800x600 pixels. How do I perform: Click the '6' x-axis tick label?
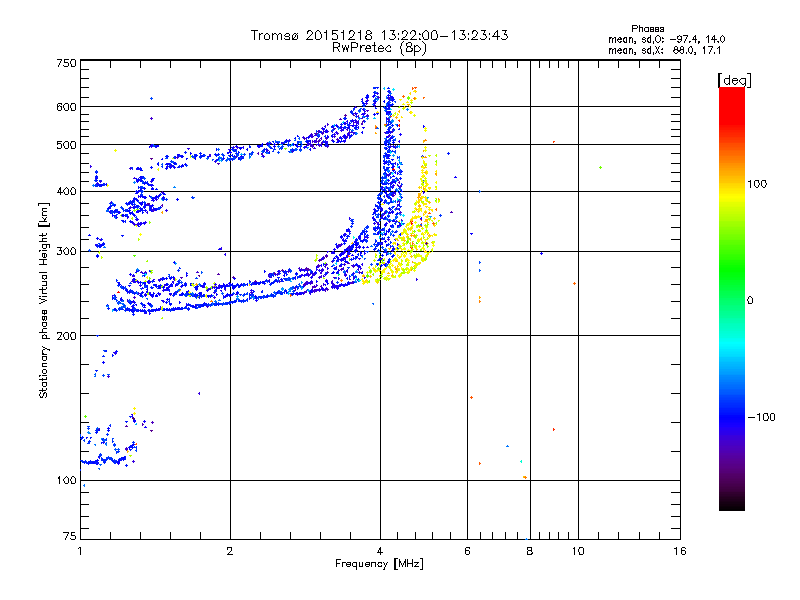467,551
